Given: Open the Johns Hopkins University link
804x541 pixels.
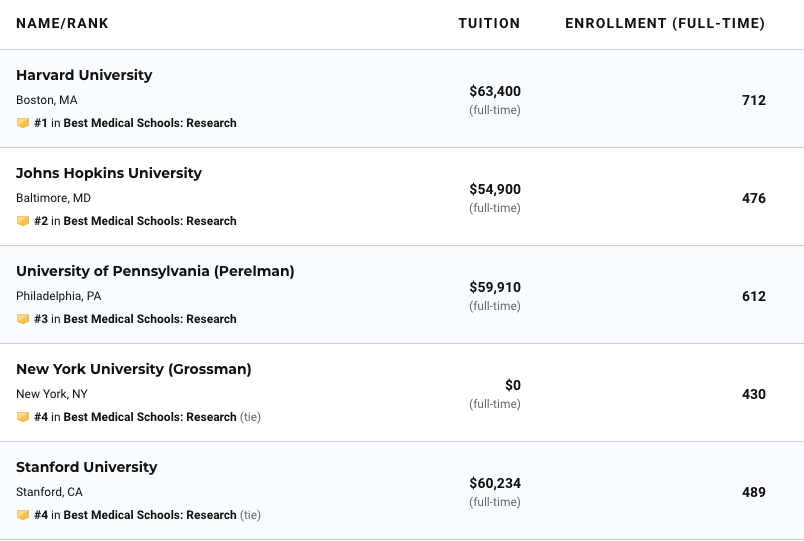Looking at the screenshot, I should coord(109,173).
